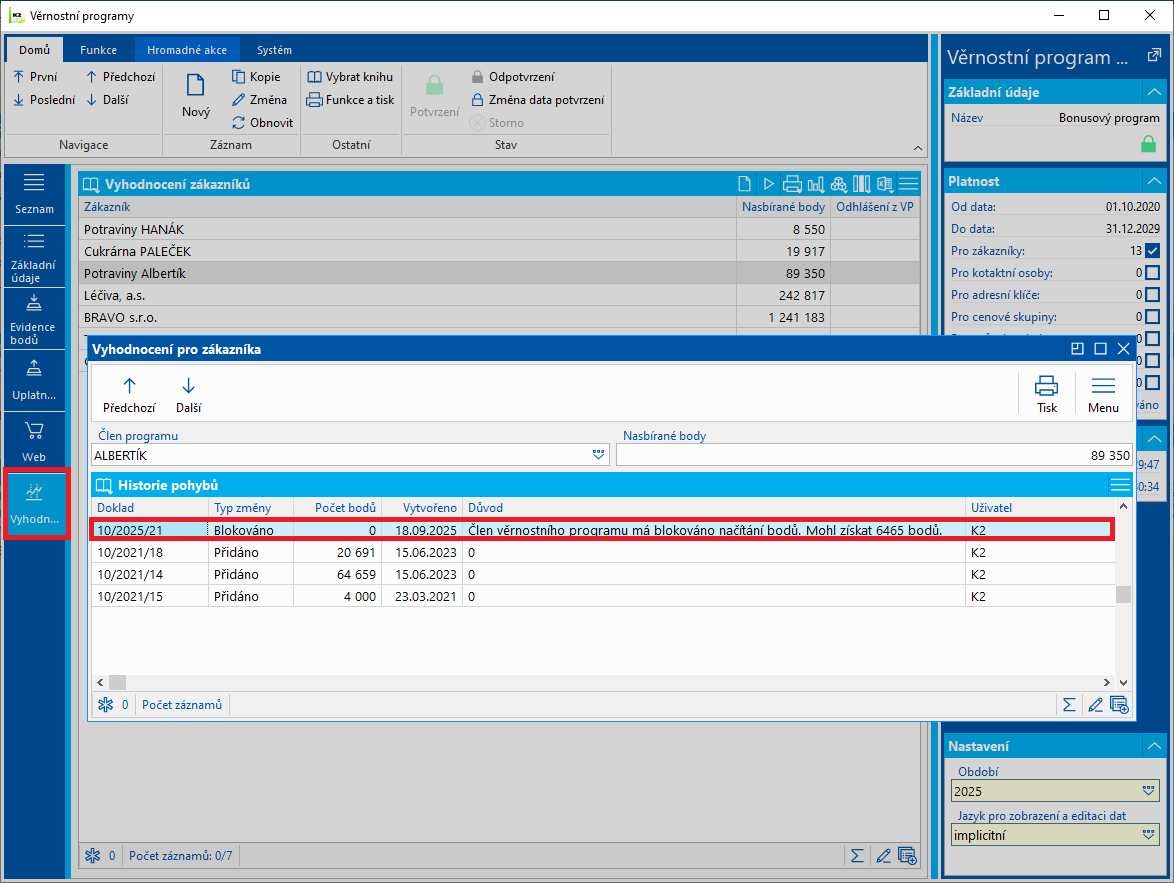1174x883 pixels.
Task: Check the Pro adresní klíče checkbox
Action: click(1152, 294)
